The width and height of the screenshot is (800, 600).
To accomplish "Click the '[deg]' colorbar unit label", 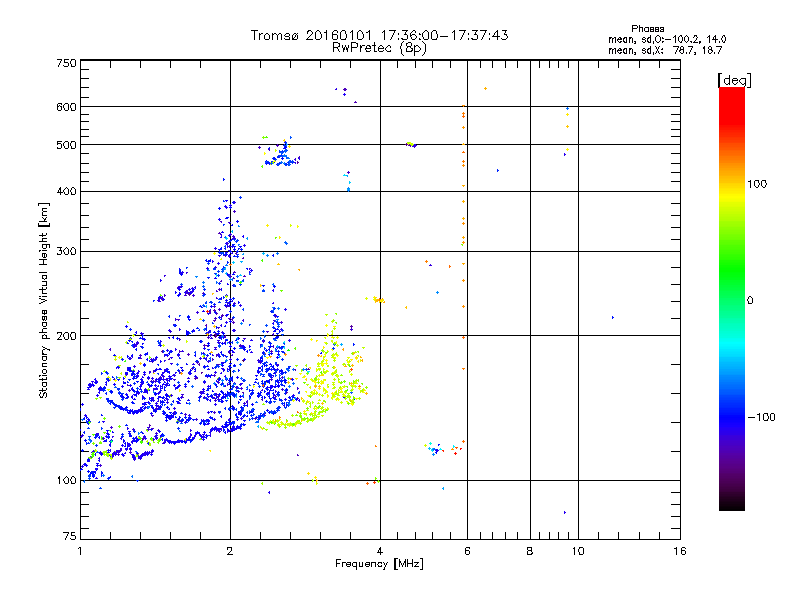I will 734,80.
